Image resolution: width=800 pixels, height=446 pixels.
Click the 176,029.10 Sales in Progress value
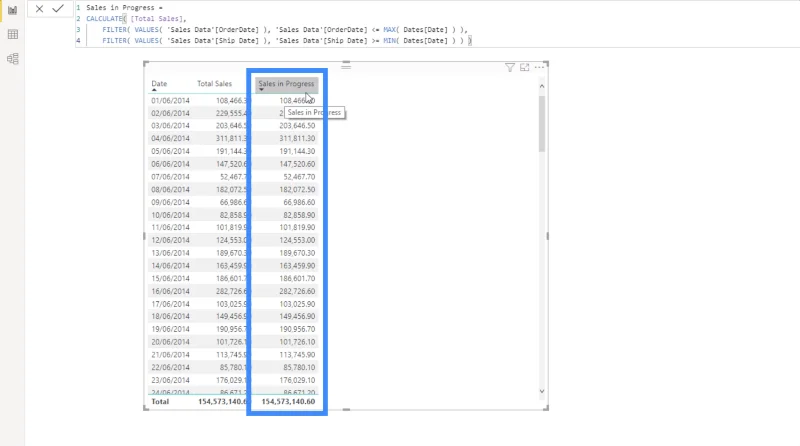tap(297, 380)
